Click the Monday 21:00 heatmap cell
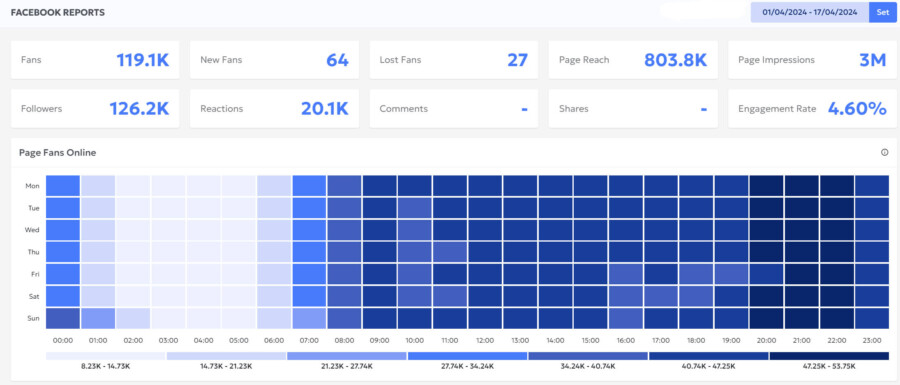 tap(802, 186)
